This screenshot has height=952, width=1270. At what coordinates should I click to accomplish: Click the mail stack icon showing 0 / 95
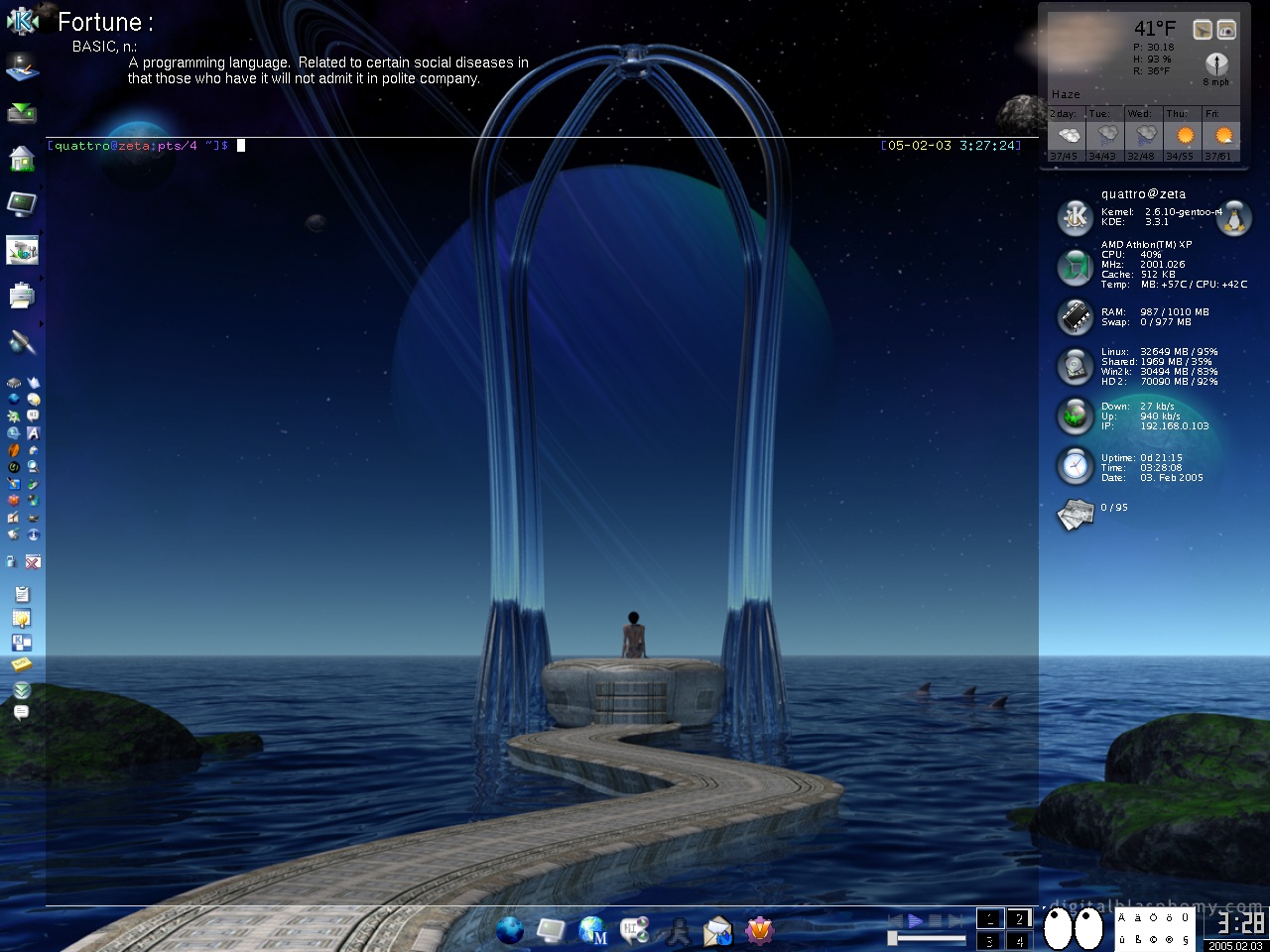(1075, 514)
